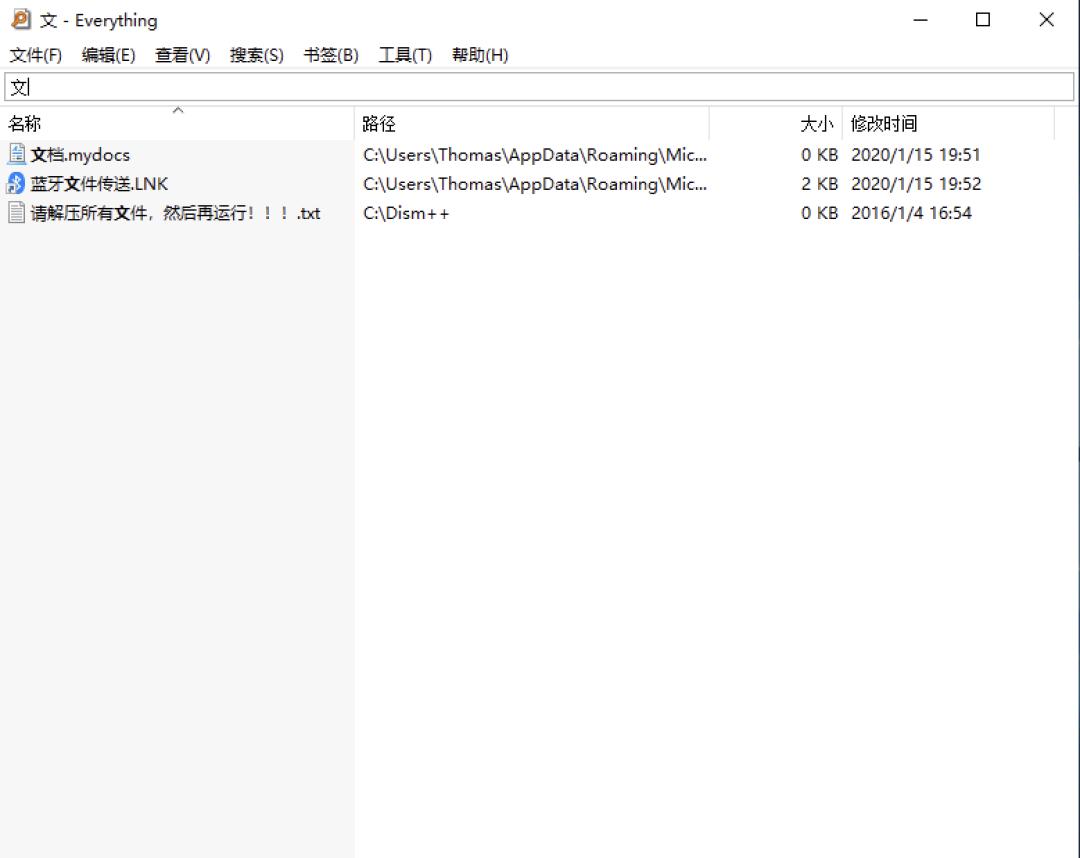Image resolution: width=1080 pixels, height=858 pixels.
Task: Open the 查看(V) menu
Action: 183,55
